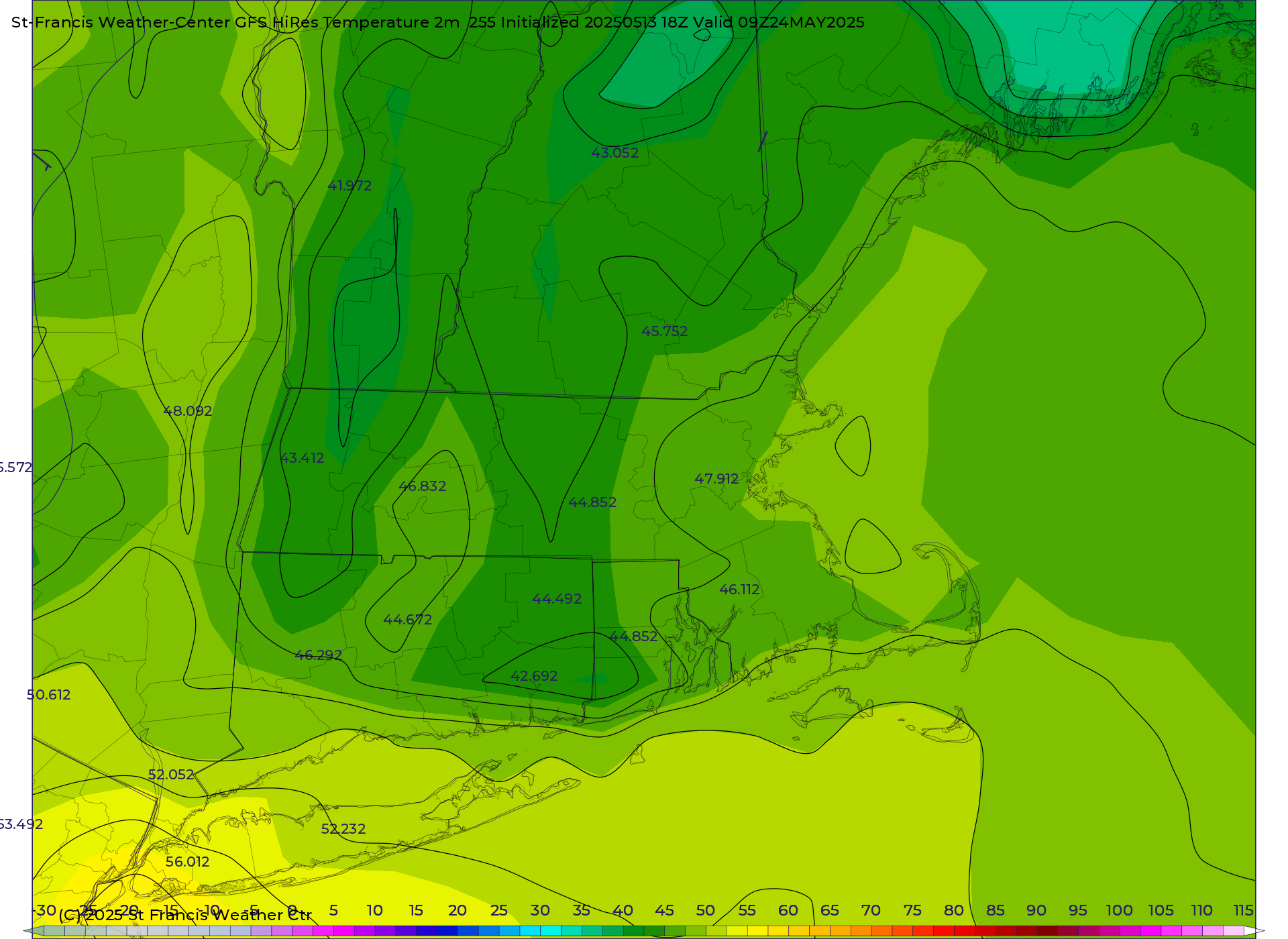Click the 43.052 temperature label
The image size is (1288, 939).
(614, 153)
